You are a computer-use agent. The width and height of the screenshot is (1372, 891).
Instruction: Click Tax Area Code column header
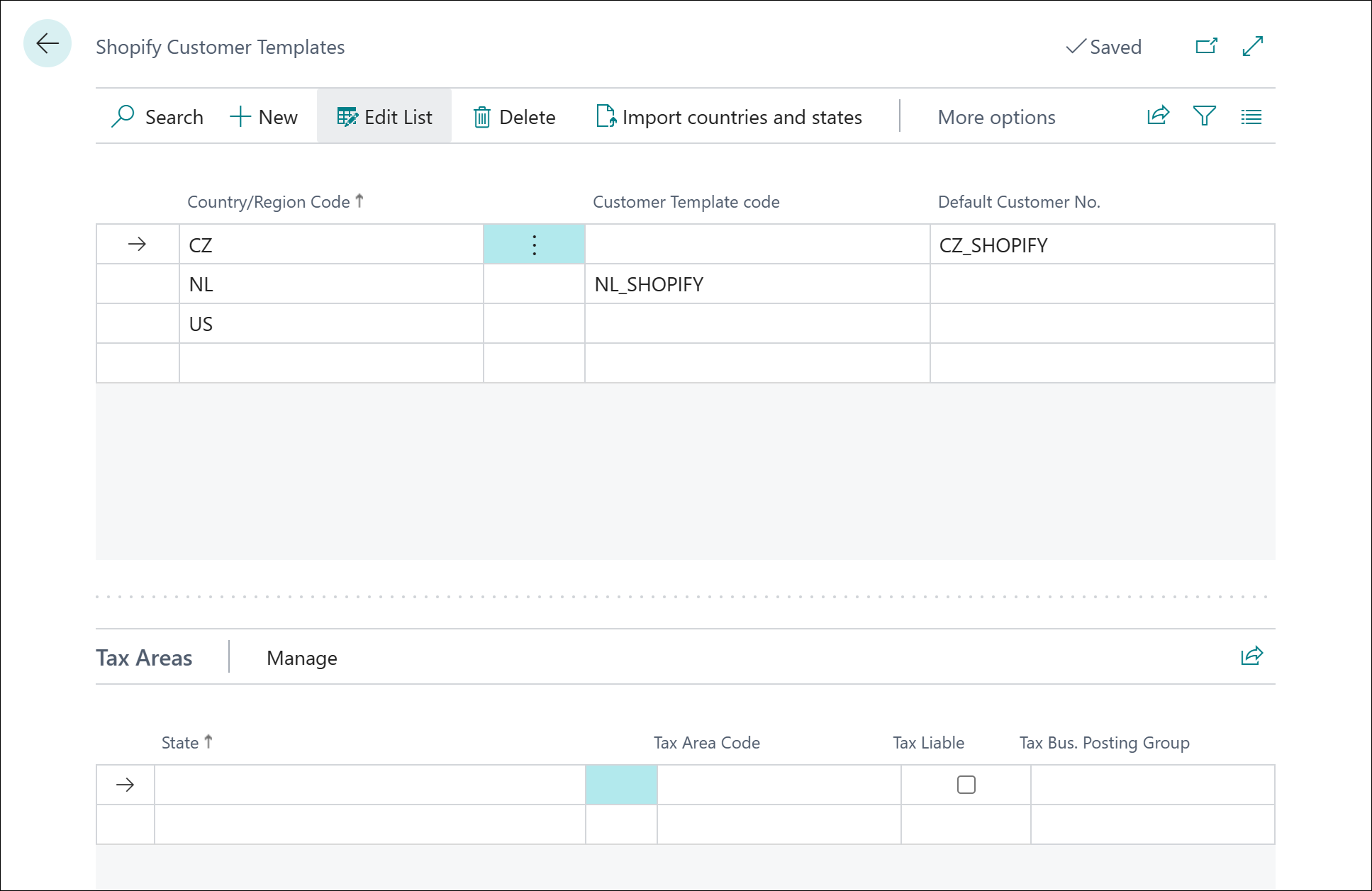[707, 742]
